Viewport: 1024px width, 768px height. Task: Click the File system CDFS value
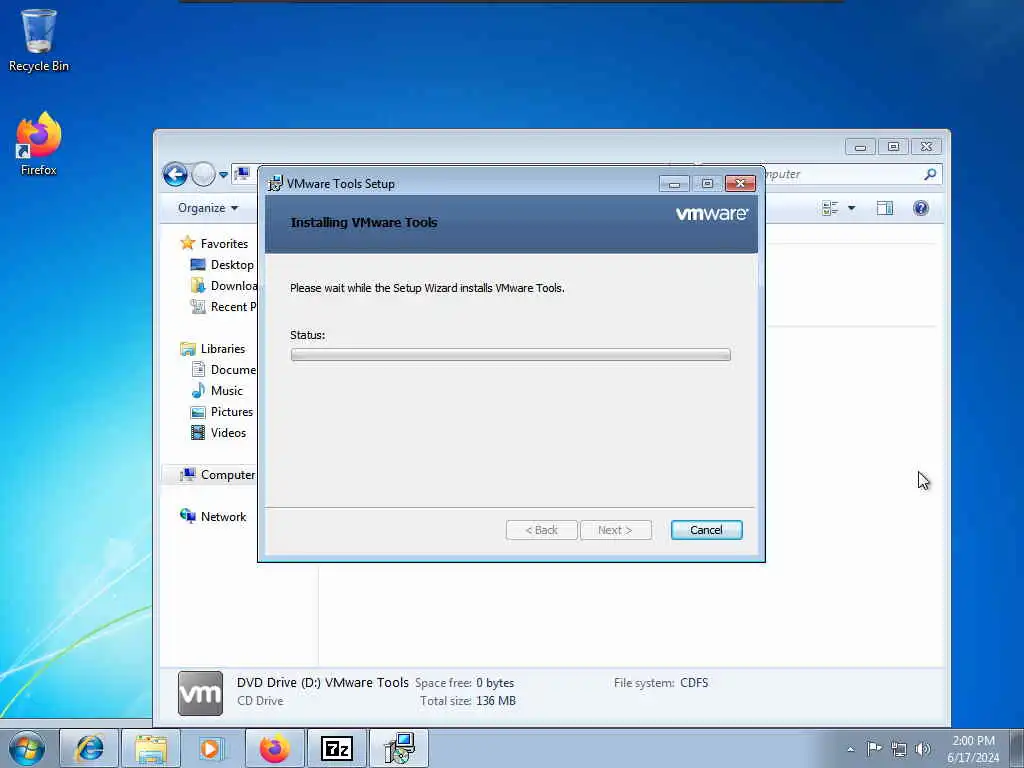694,682
